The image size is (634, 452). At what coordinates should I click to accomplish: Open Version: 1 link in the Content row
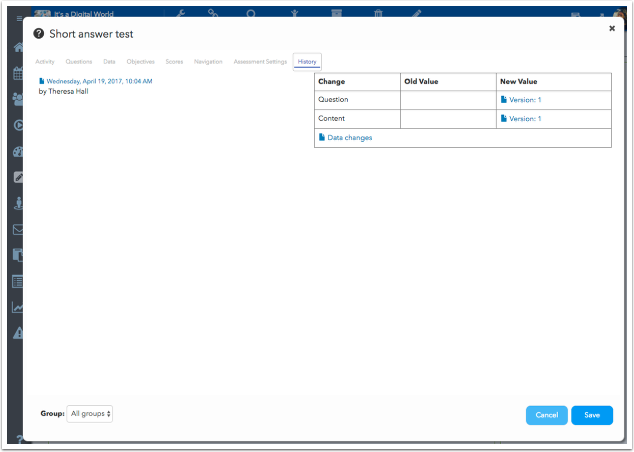[x=525, y=119]
